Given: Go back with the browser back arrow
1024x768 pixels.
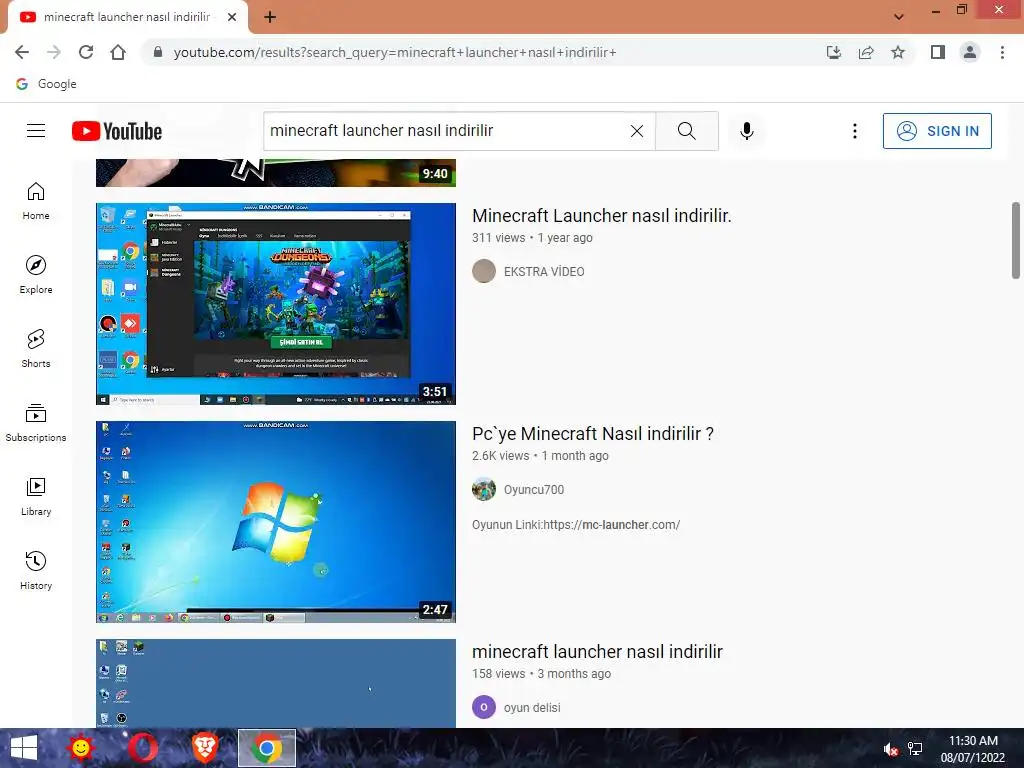Looking at the screenshot, I should (x=22, y=52).
